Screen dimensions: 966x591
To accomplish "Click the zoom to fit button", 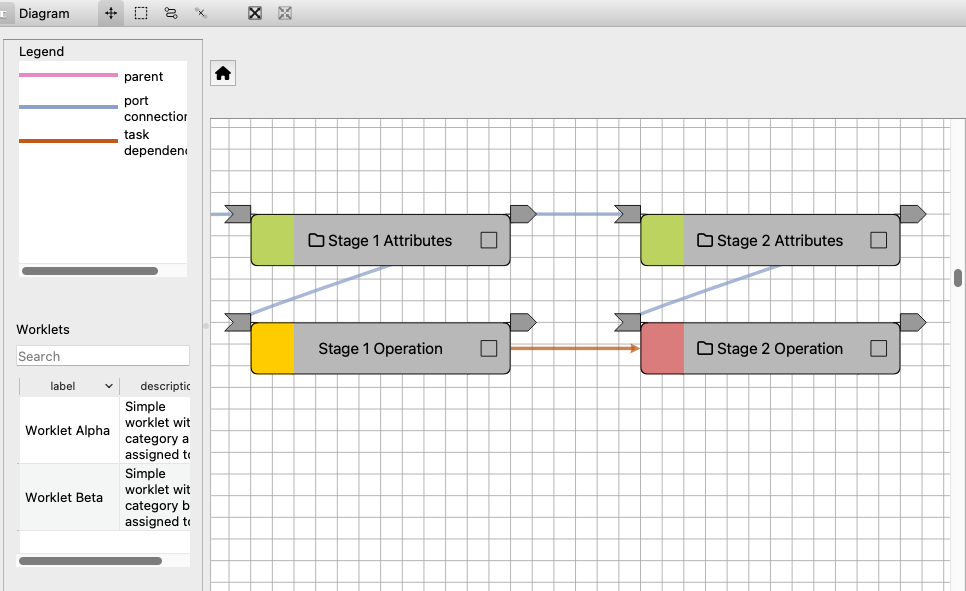I will tap(255, 13).
